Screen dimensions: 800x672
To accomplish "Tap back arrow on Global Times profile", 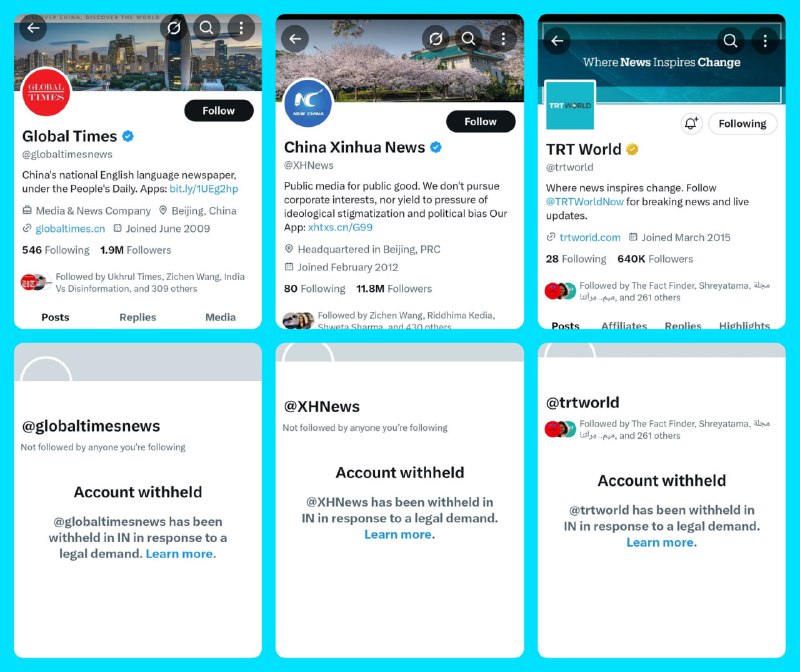I will [33, 28].
